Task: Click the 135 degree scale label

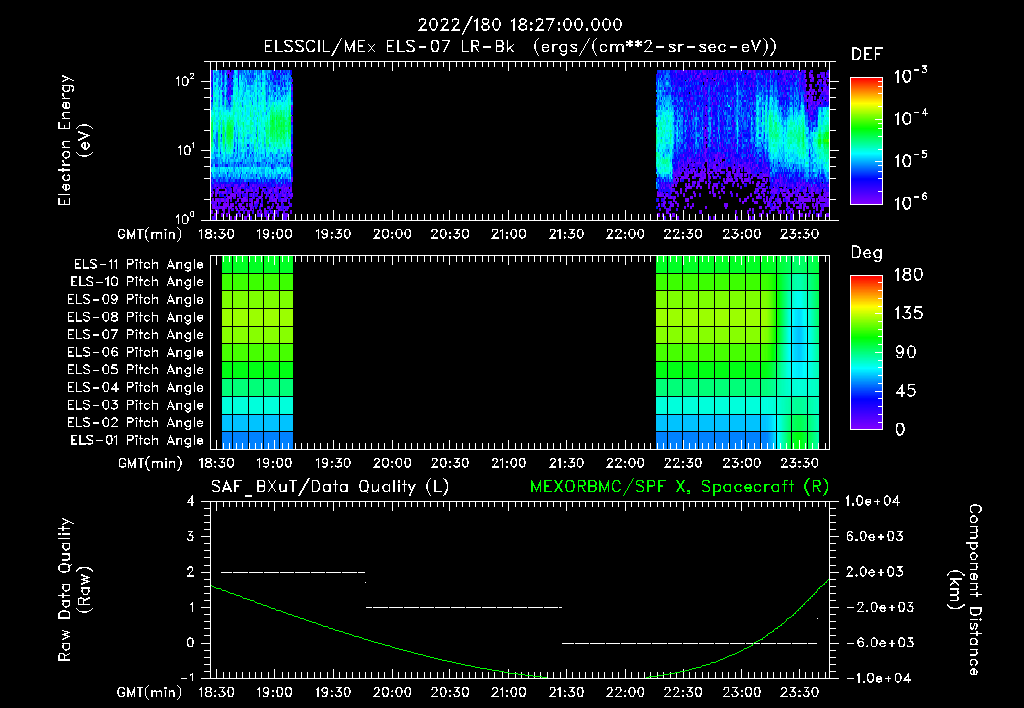Action: (x=908, y=314)
